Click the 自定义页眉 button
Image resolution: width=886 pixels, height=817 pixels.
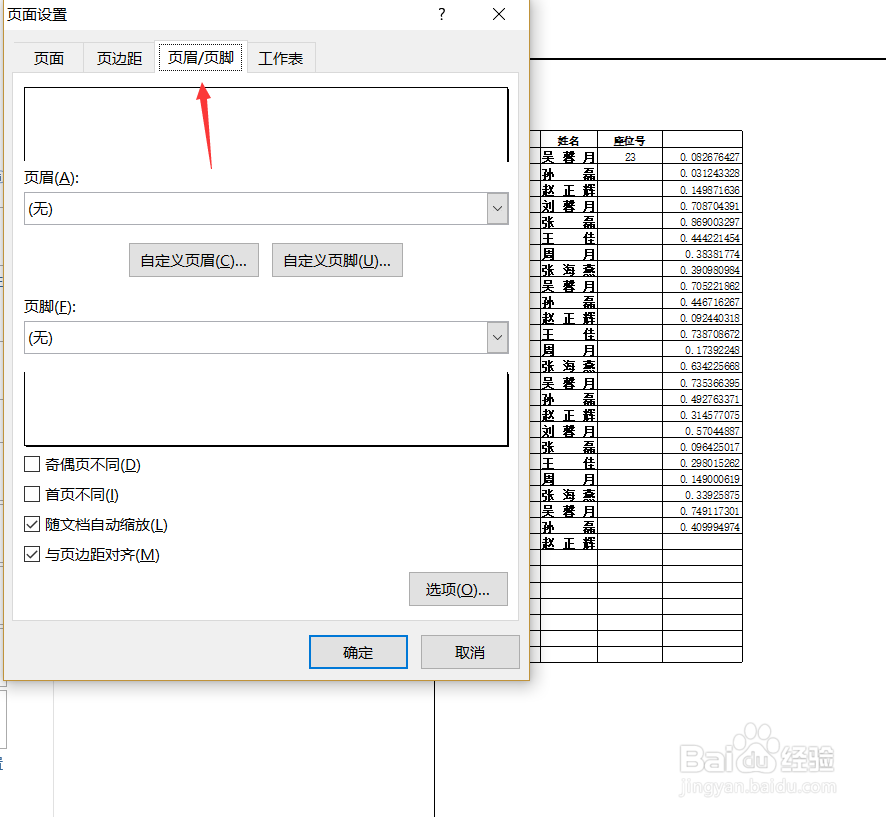(193, 260)
